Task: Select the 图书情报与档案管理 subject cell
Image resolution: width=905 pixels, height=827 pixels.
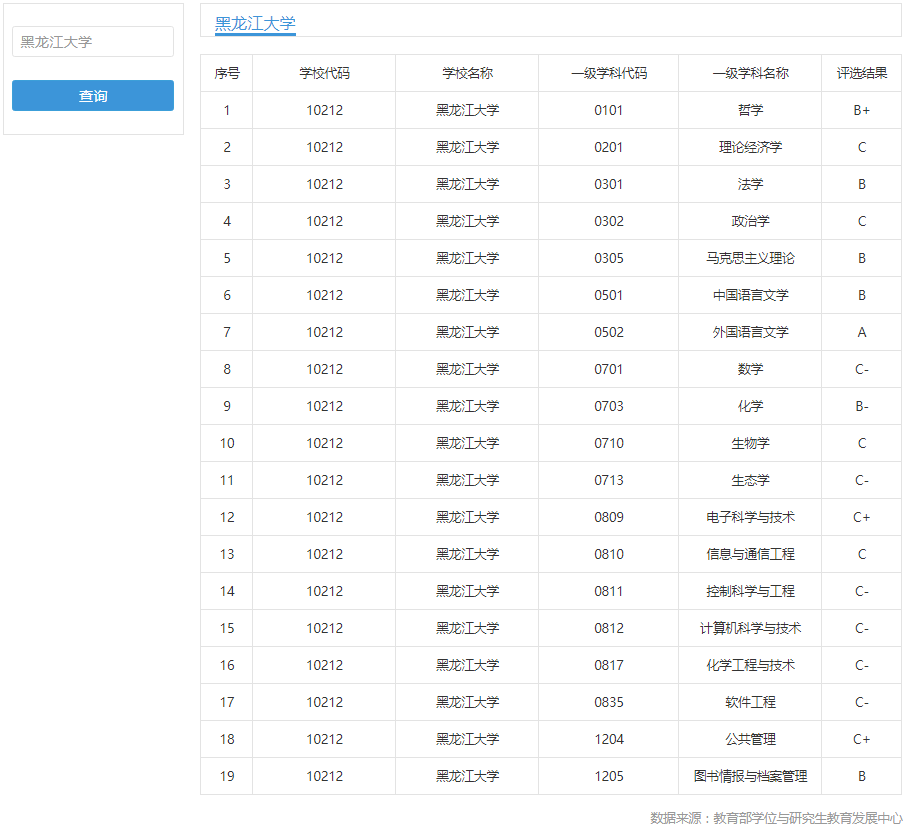Action: tap(750, 776)
